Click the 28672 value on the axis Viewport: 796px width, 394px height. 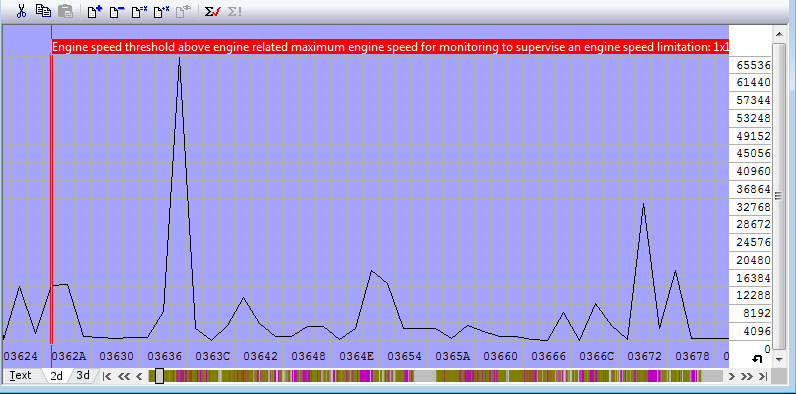(754, 224)
